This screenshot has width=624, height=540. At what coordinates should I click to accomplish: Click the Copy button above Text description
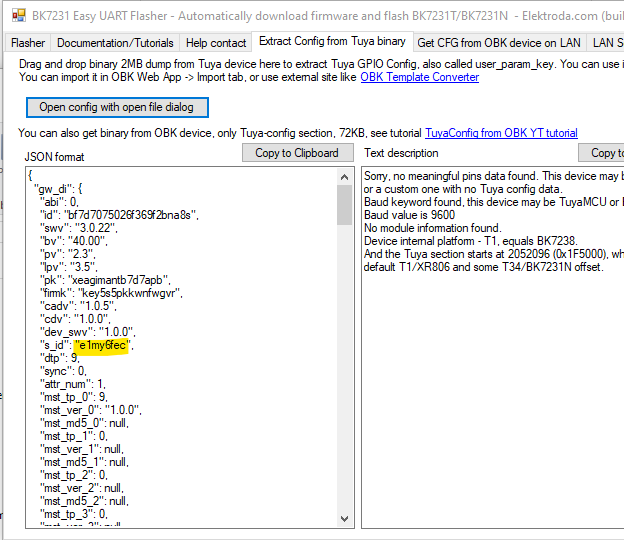[x=601, y=153]
